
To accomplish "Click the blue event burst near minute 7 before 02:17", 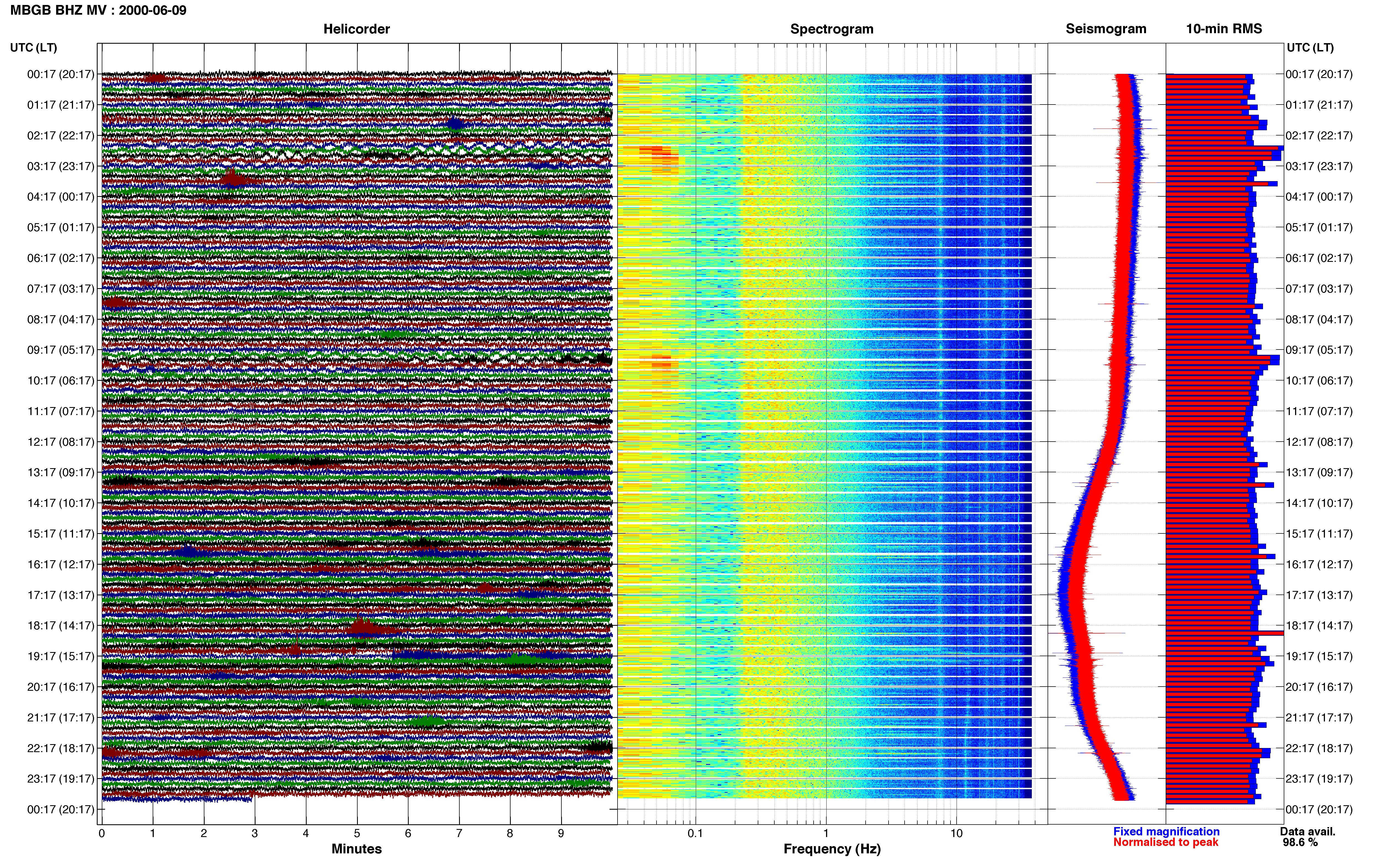I will 455,124.
